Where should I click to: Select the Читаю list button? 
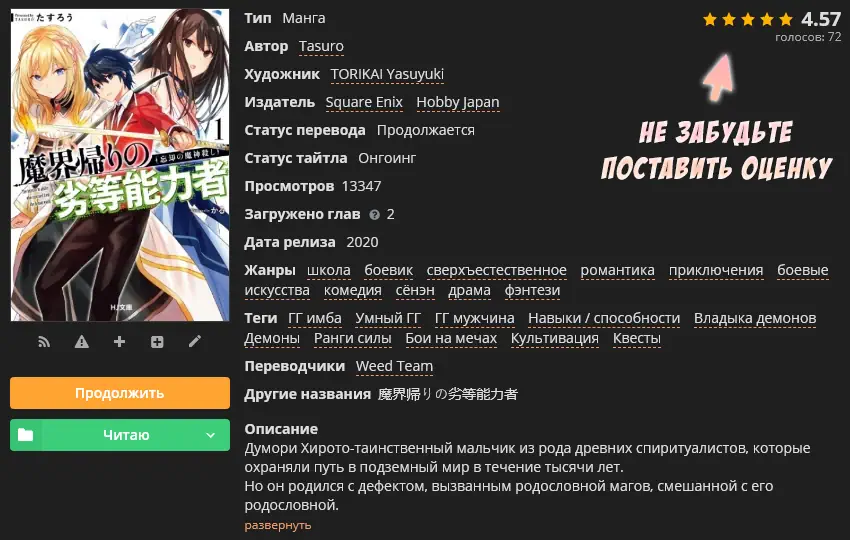(x=120, y=435)
